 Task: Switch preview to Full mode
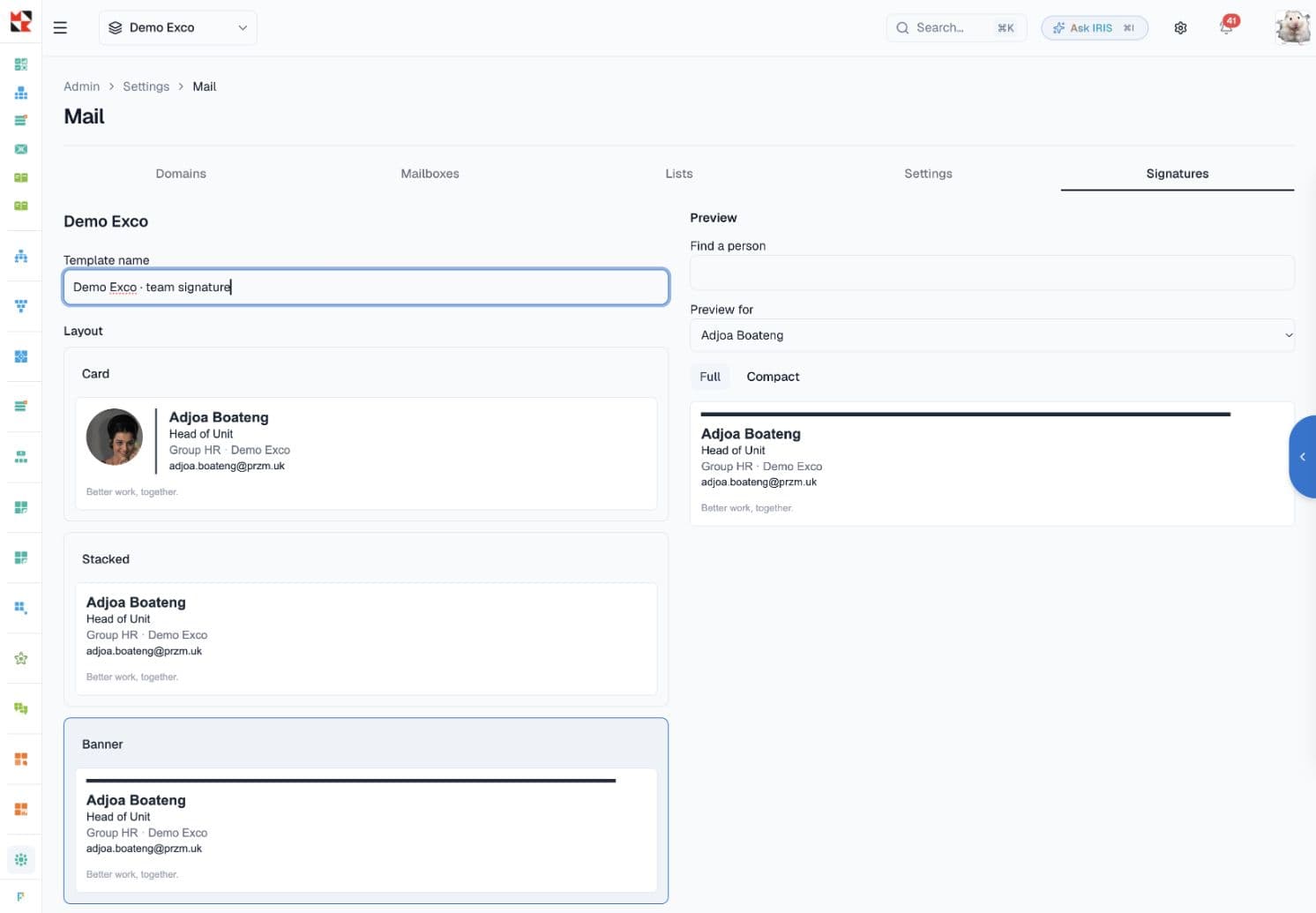pyautogui.click(x=710, y=377)
